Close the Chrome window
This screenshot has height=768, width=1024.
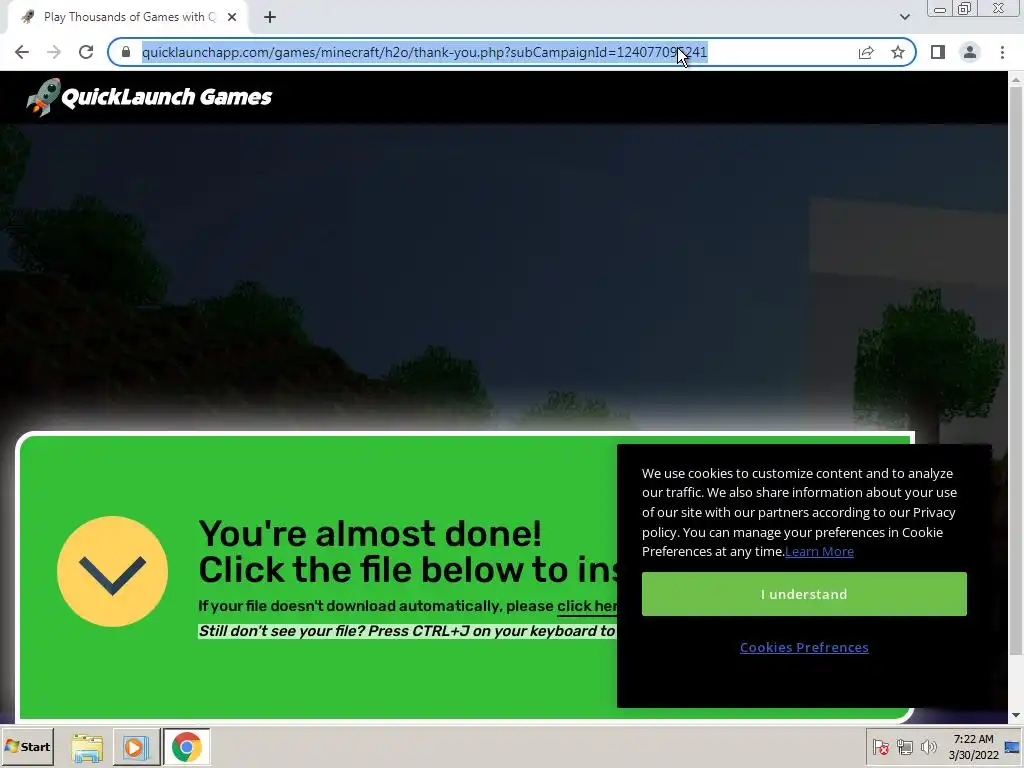(x=999, y=9)
